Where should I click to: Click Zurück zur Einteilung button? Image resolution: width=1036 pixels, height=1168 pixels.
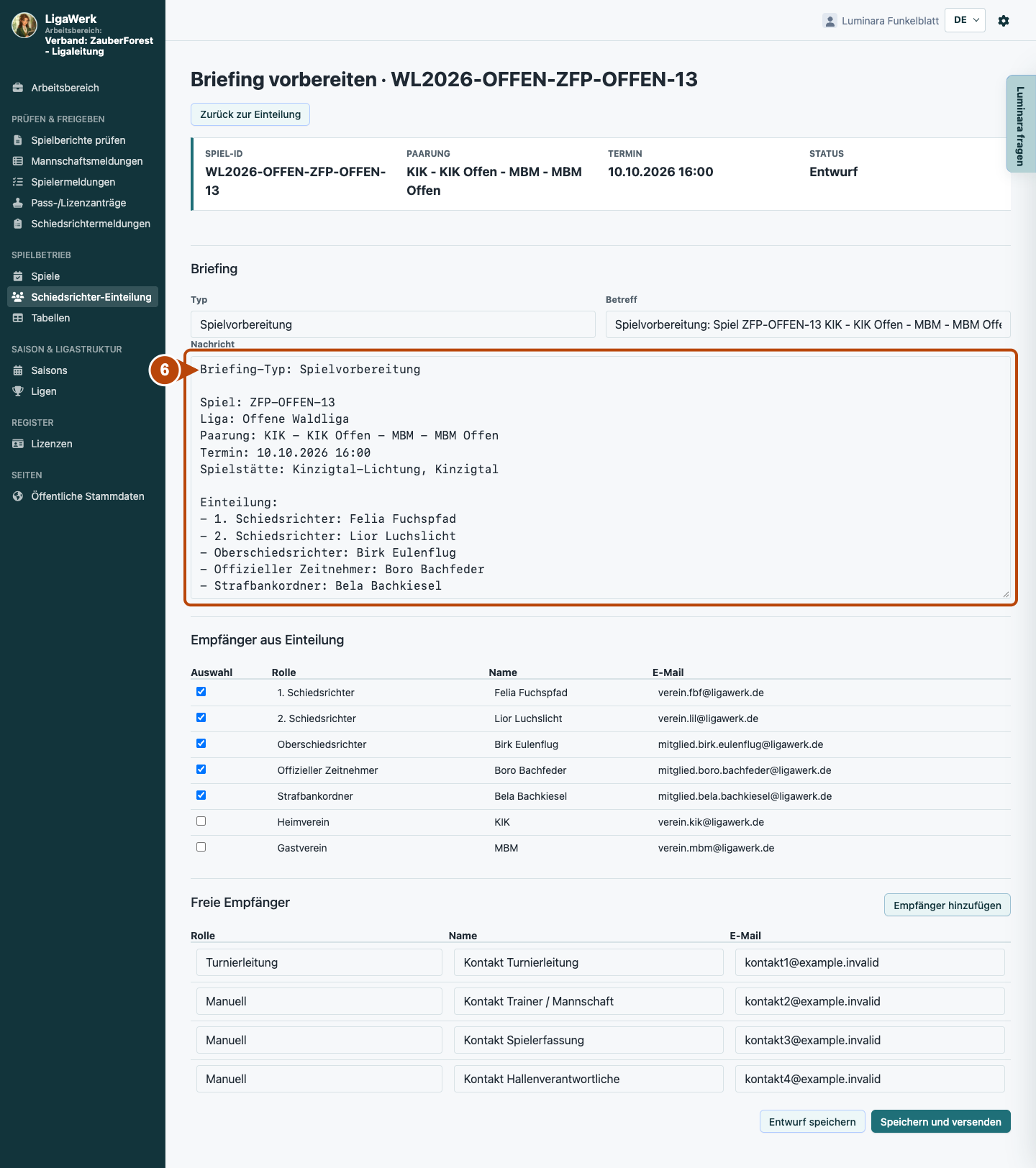click(250, 114)
